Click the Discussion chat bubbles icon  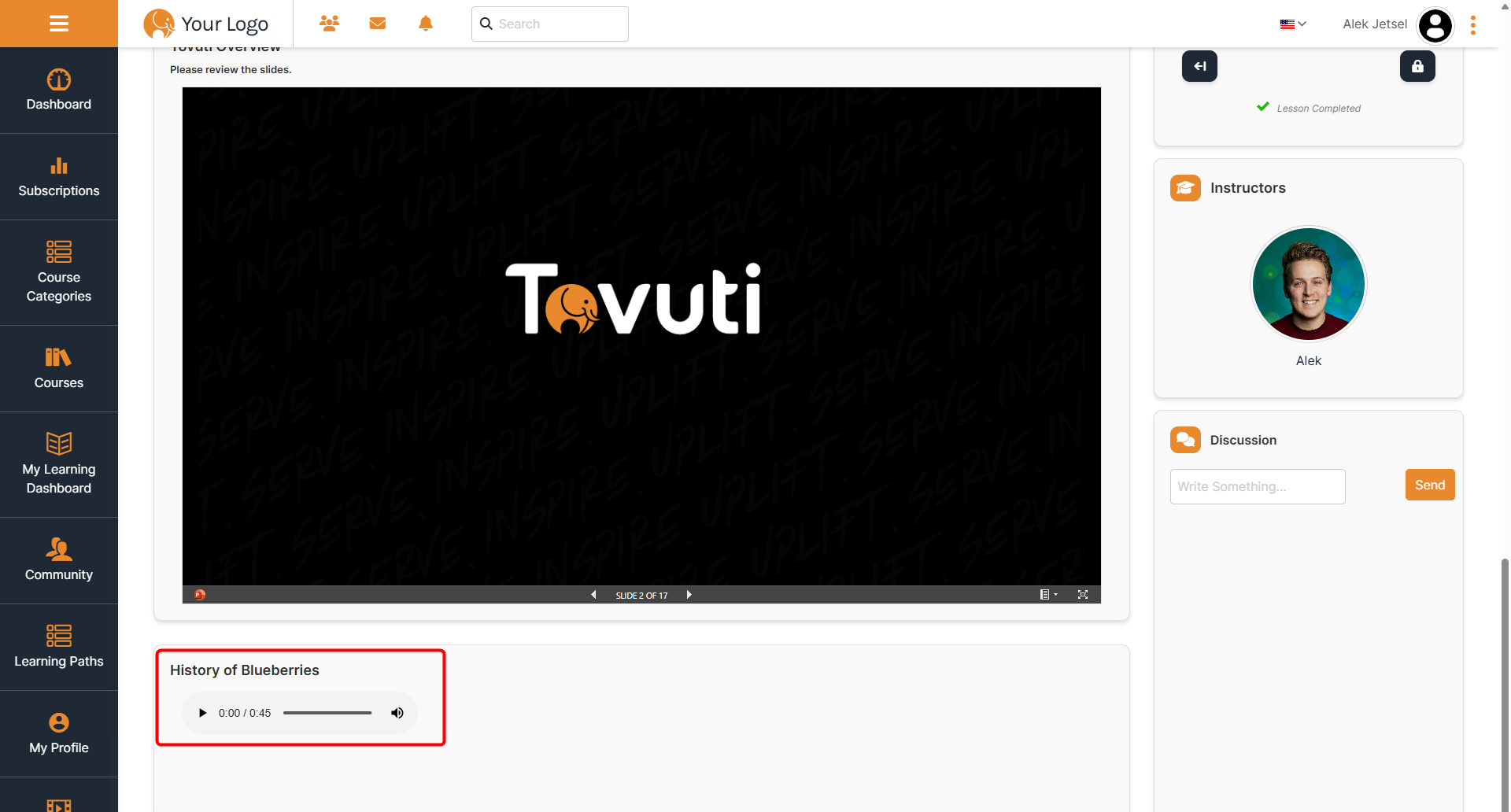pos(1185,440)
